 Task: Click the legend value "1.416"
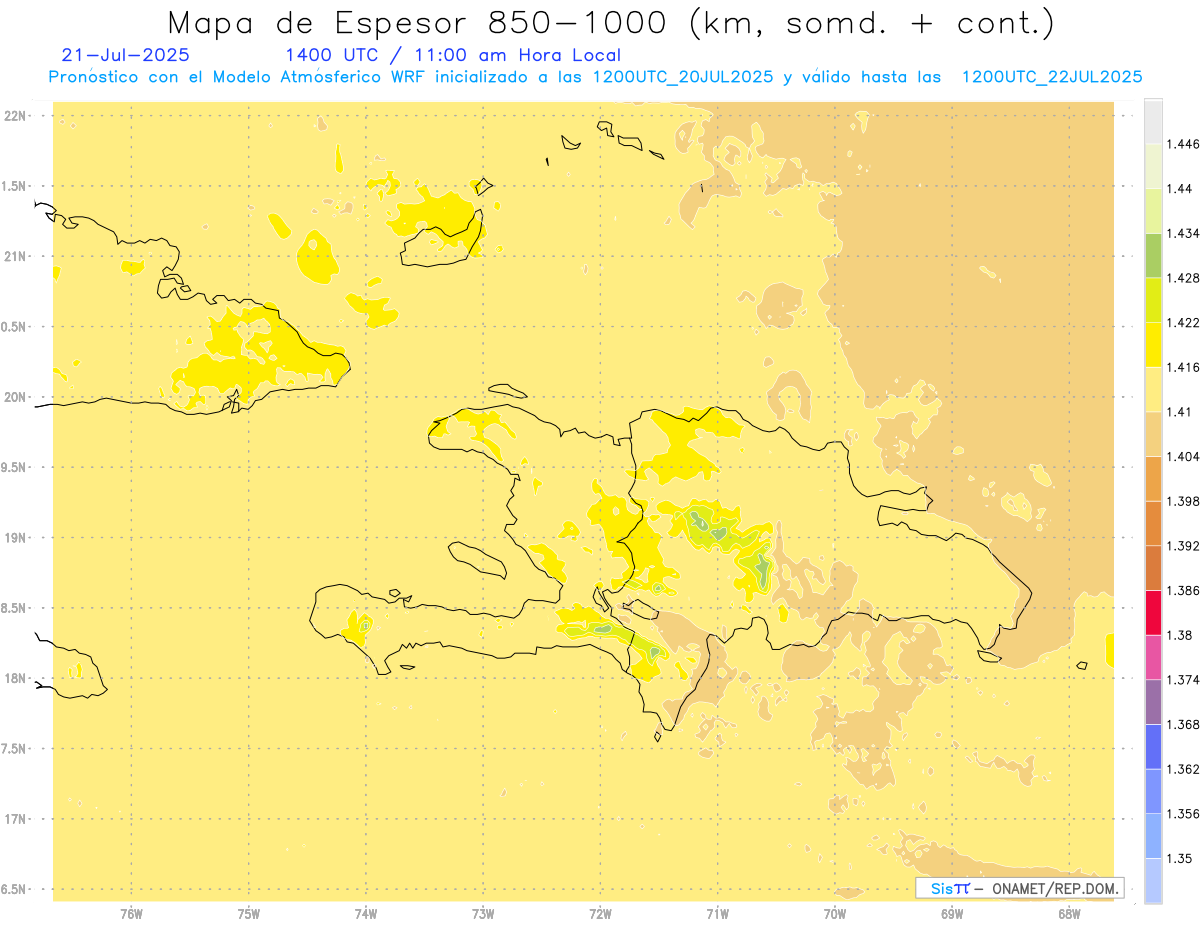pos(1184,367)
